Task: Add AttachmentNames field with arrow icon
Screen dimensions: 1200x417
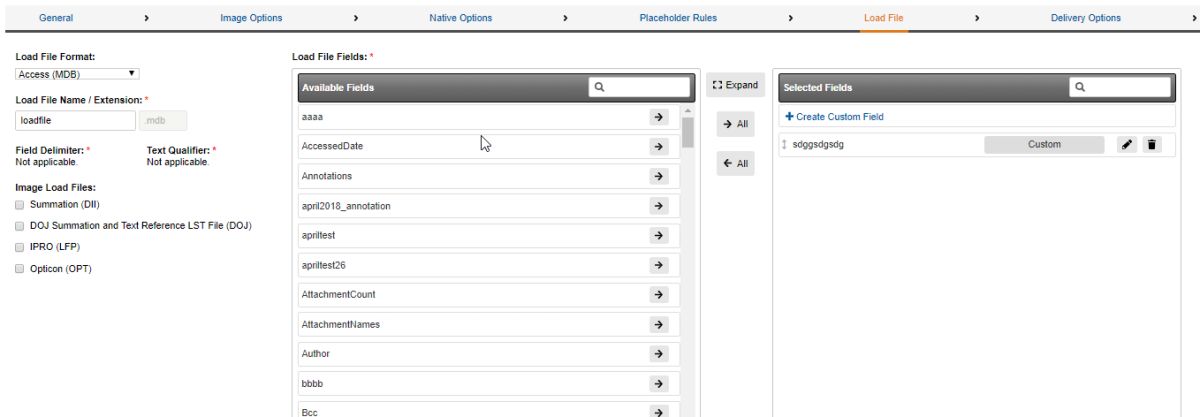Action: [x=658, y=324]
